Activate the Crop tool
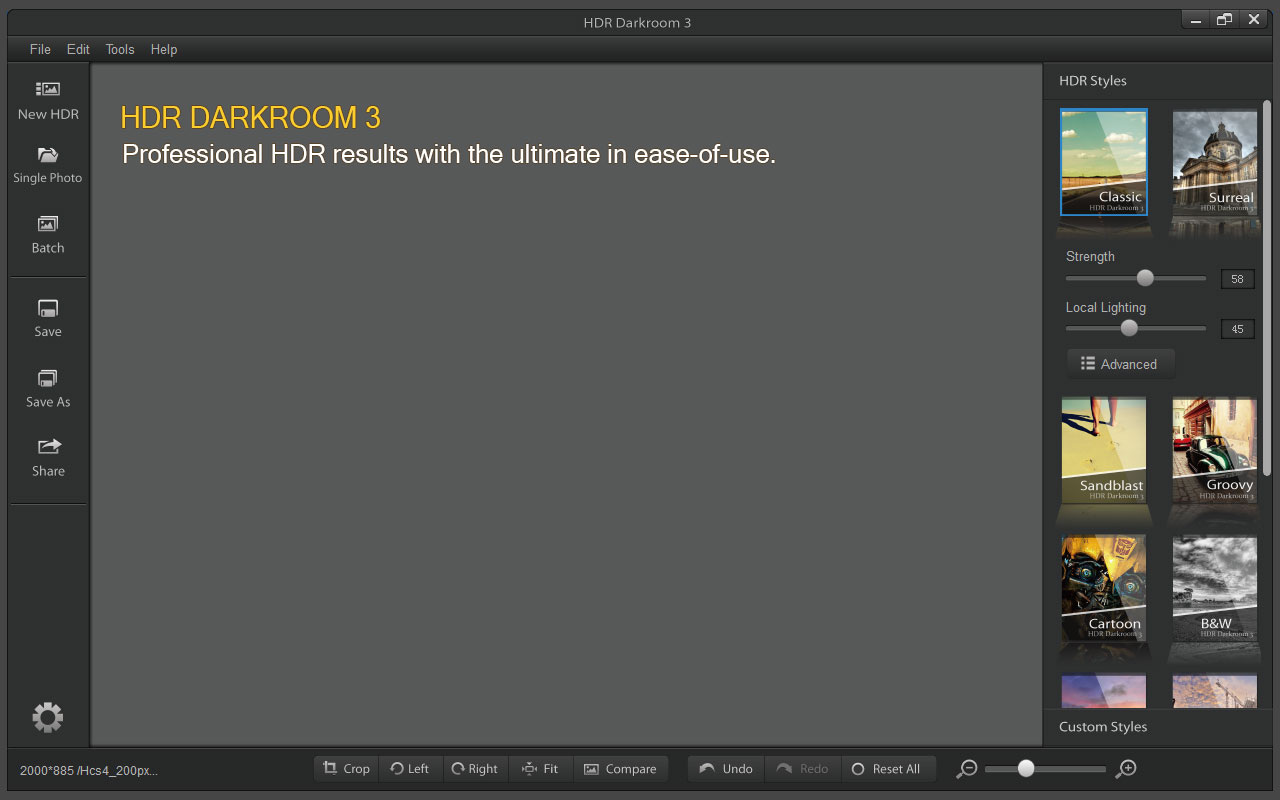This screenshot has height=800, width=1280. coord(346,769)
